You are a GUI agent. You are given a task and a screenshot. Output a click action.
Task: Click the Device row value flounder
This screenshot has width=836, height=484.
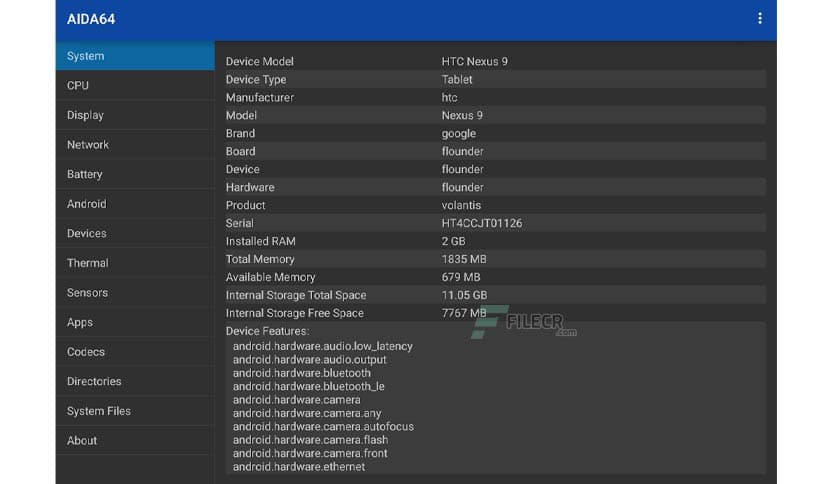click(462, 169)
